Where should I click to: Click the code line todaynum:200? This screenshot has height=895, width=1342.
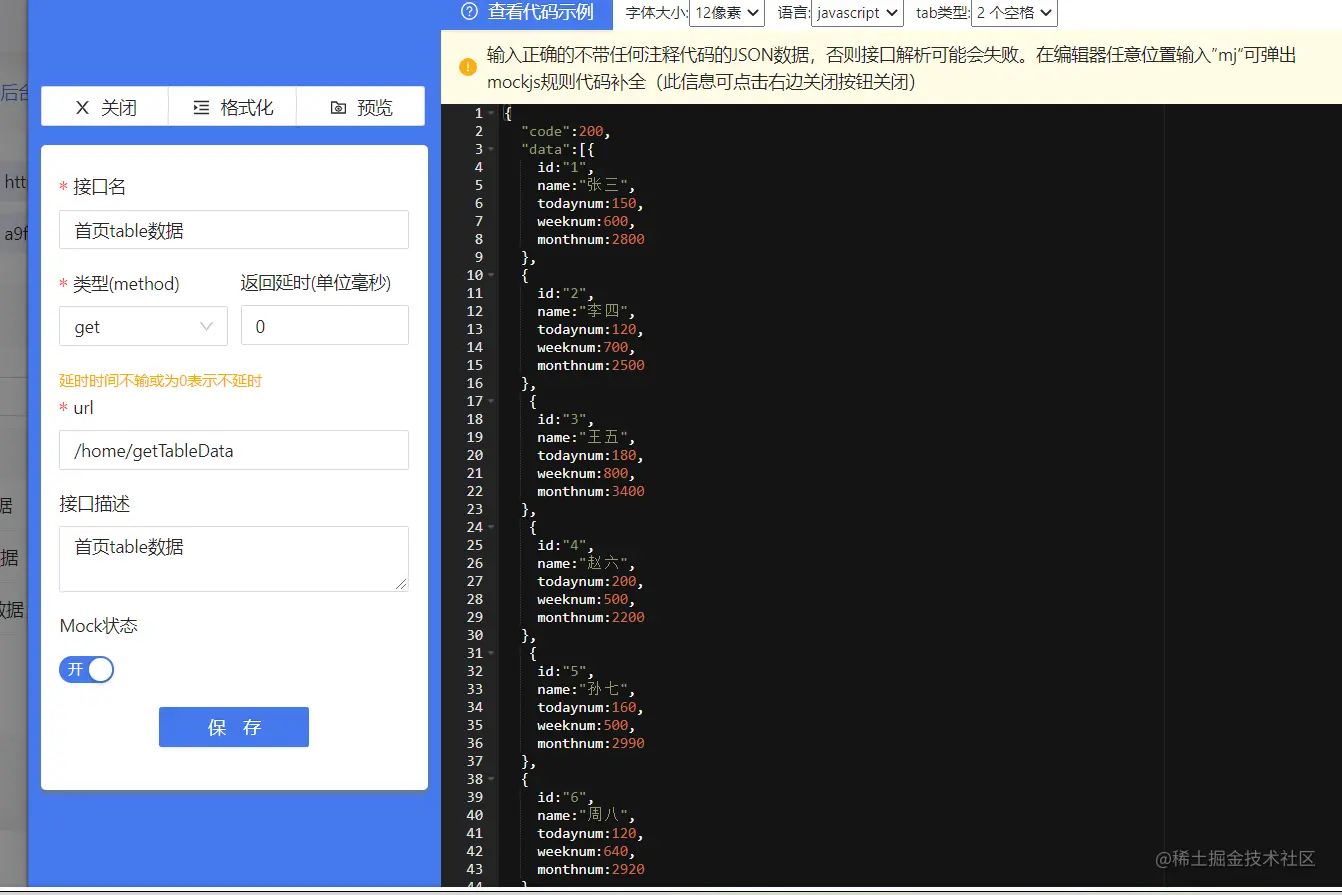590,581
